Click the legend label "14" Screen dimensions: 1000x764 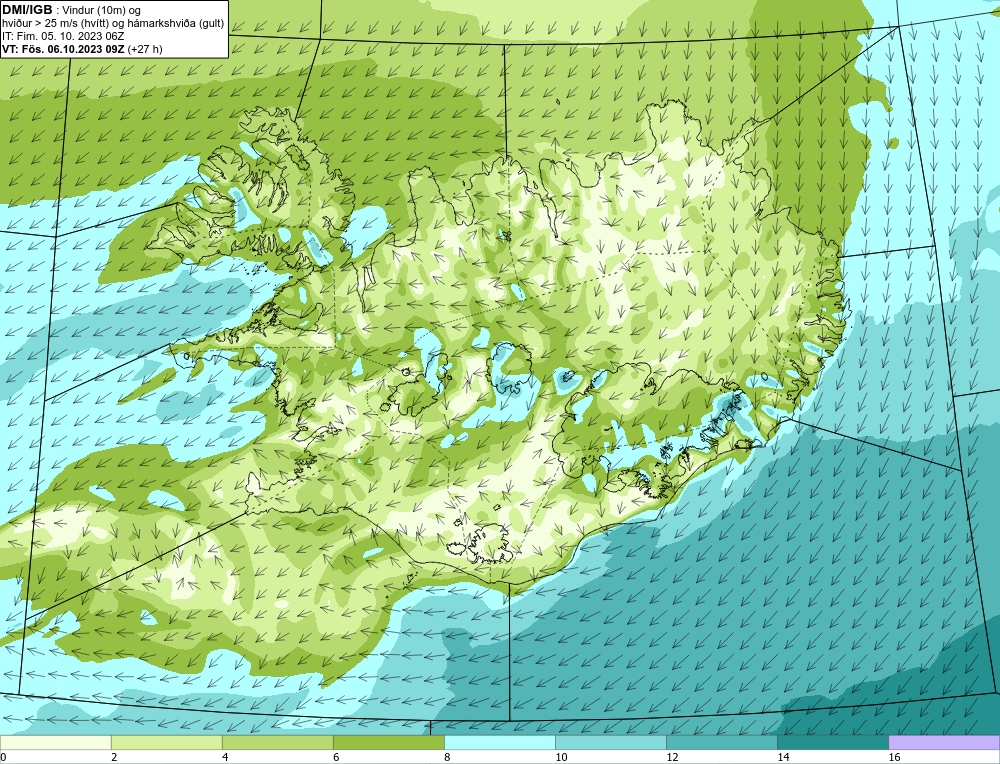(783, 757)
